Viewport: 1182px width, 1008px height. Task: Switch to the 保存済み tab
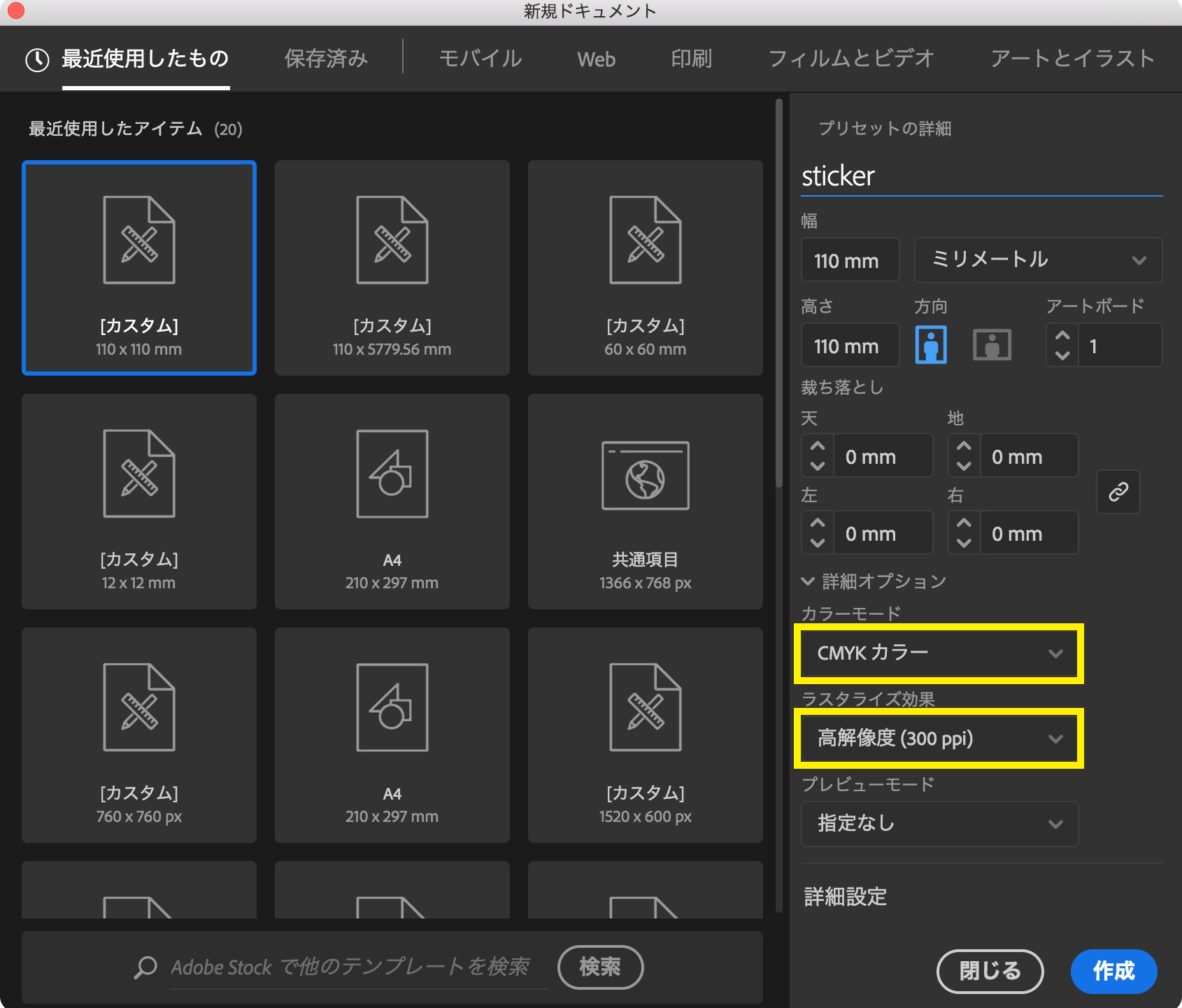[326, 59]
